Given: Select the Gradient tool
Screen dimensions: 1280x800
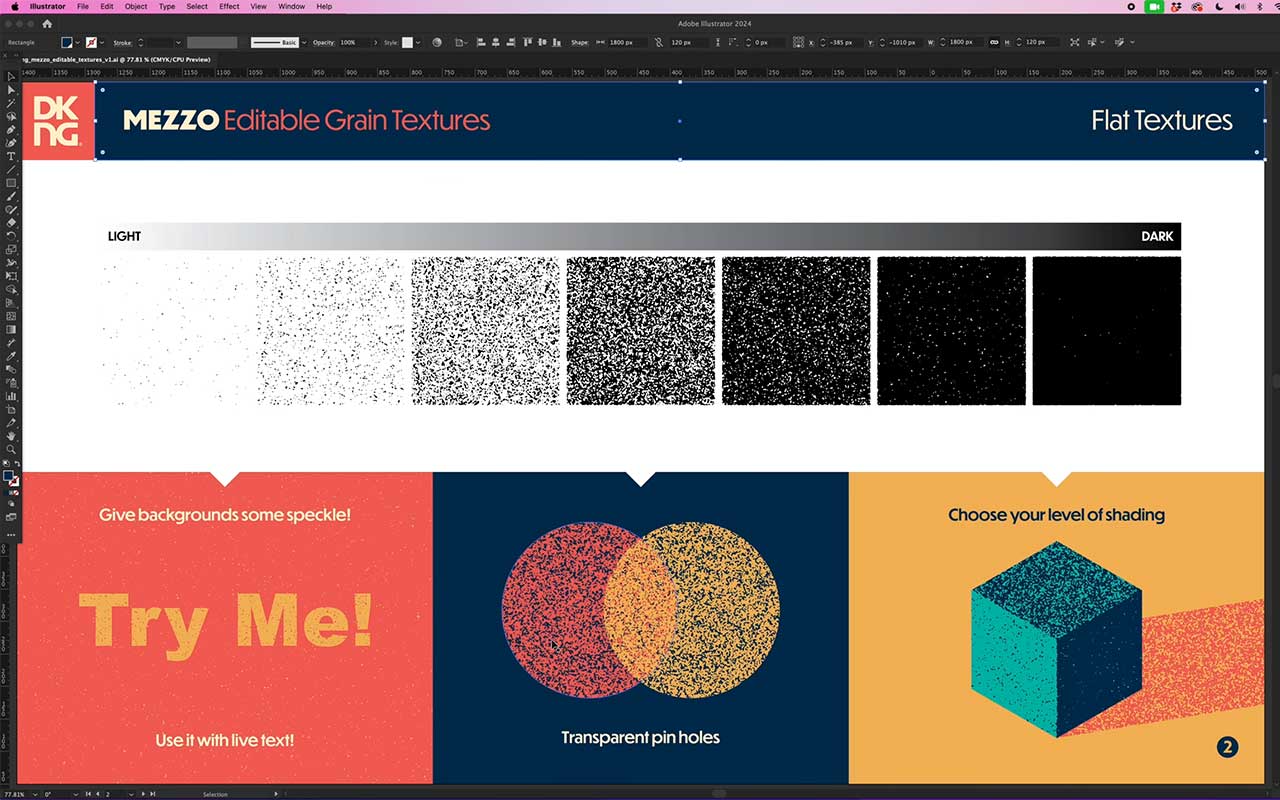Looking at the screenshot, I should 11,329.
